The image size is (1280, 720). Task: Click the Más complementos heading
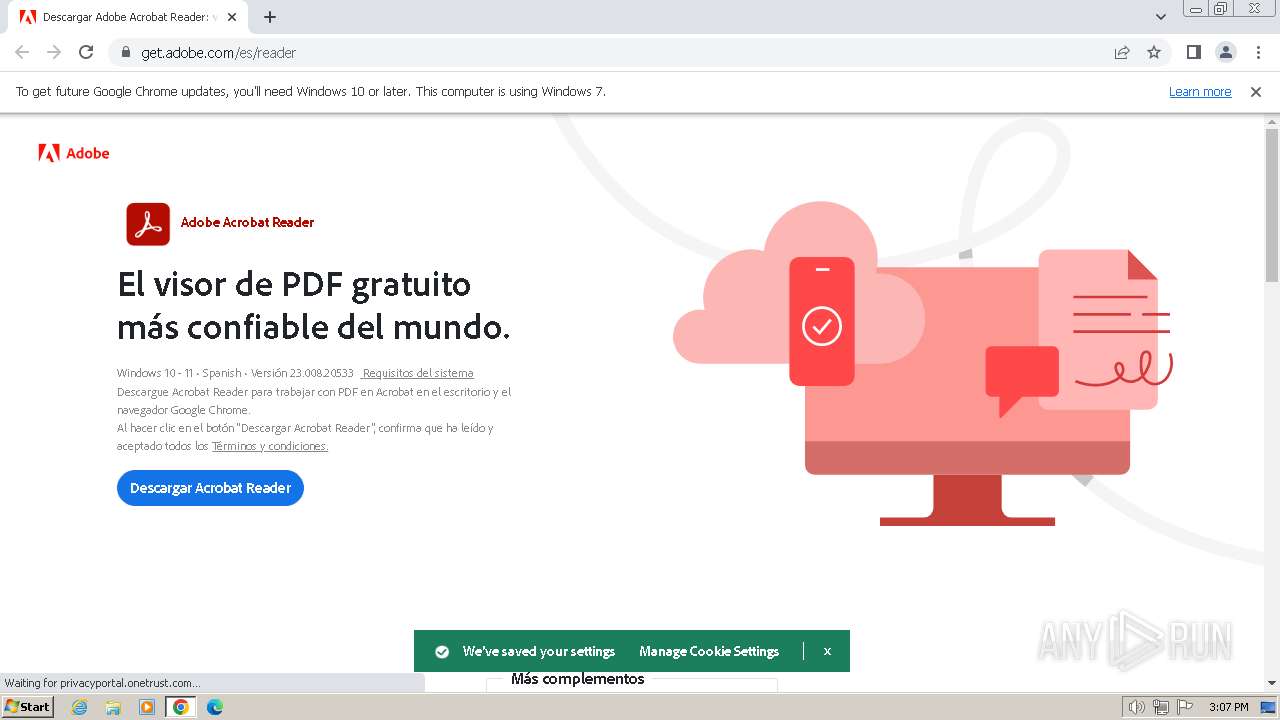point(578,679)
